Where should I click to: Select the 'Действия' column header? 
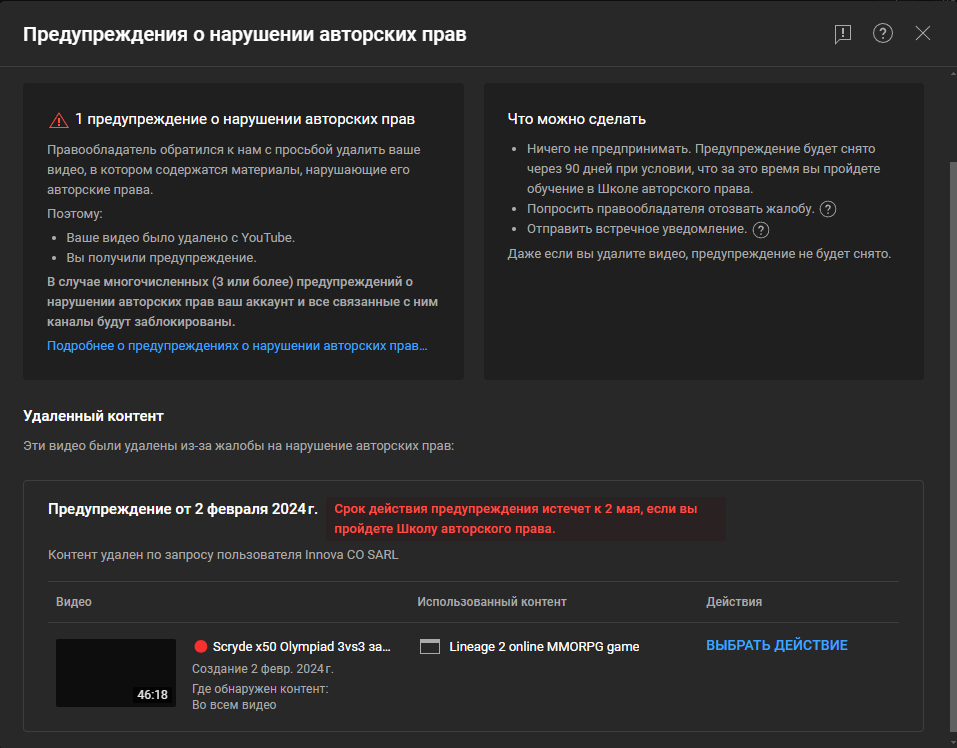point(733,601)
